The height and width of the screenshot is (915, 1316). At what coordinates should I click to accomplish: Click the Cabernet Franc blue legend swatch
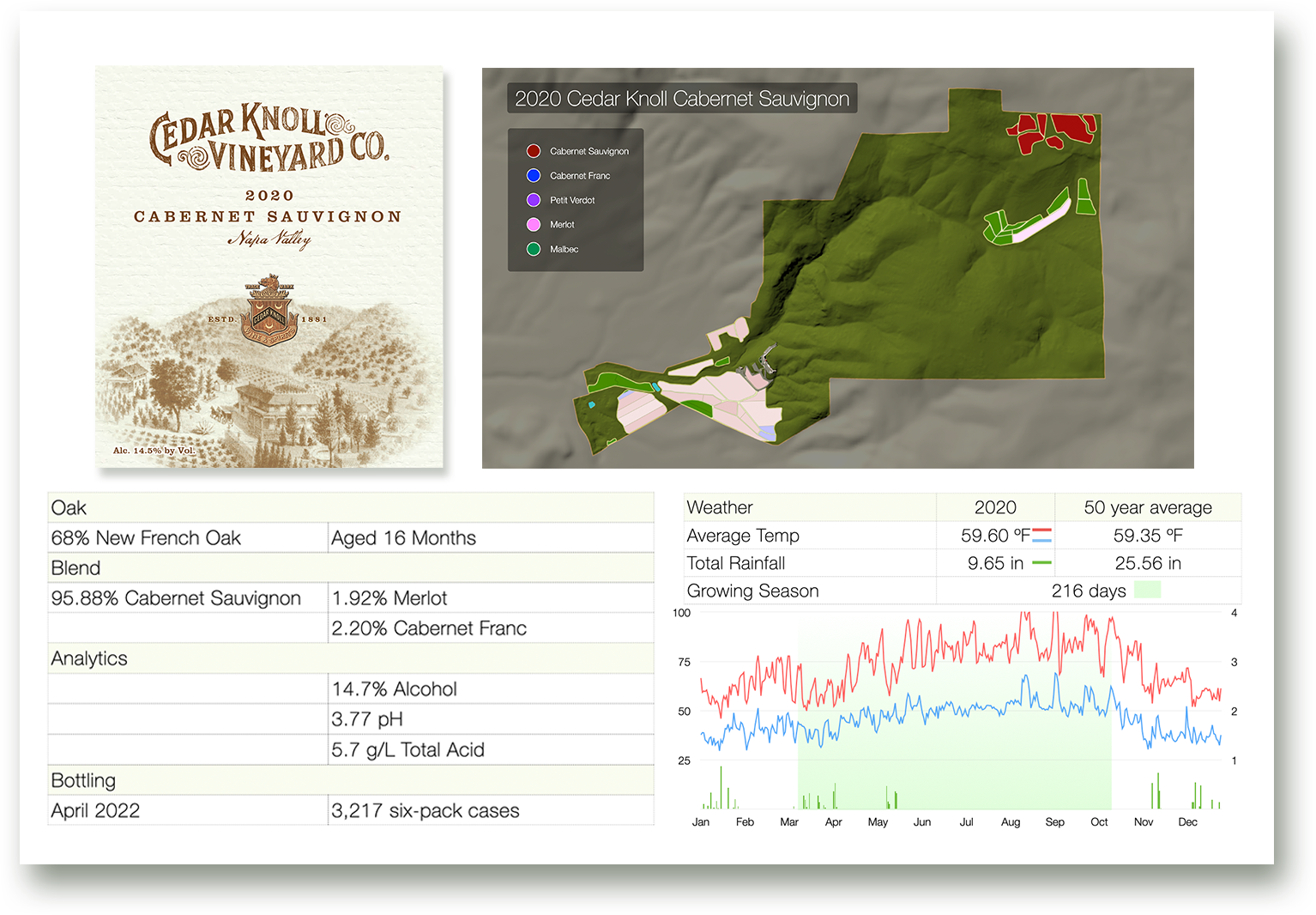tap(534, 175)
